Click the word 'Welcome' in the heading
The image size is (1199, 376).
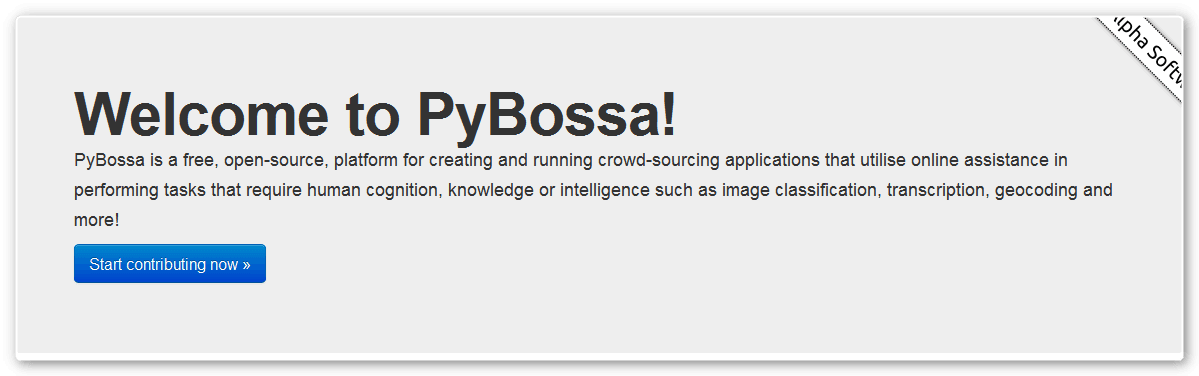click(x=202, y=115)
